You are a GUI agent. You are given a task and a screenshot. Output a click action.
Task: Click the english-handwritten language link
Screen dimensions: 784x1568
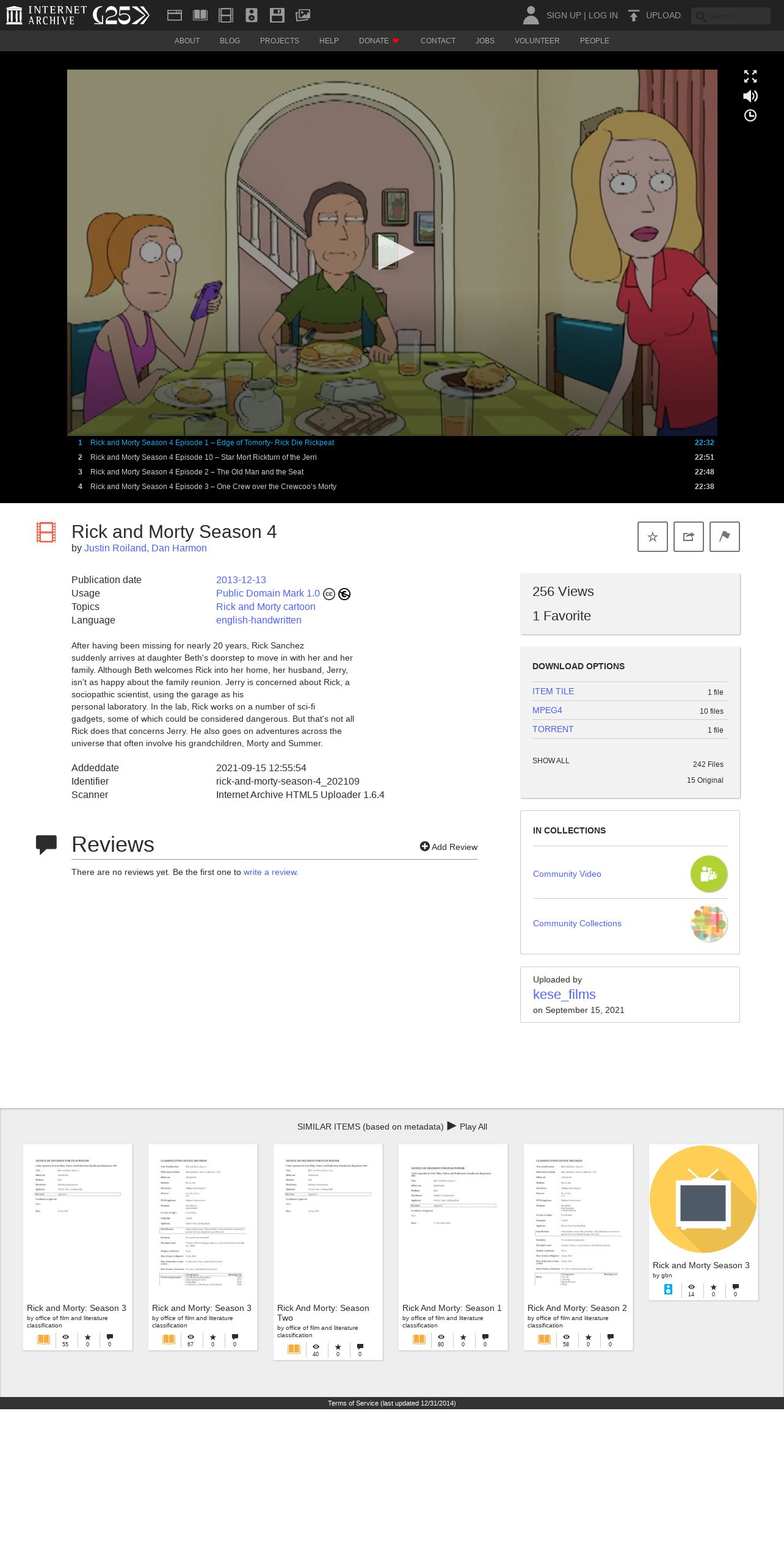pos(259,620)
